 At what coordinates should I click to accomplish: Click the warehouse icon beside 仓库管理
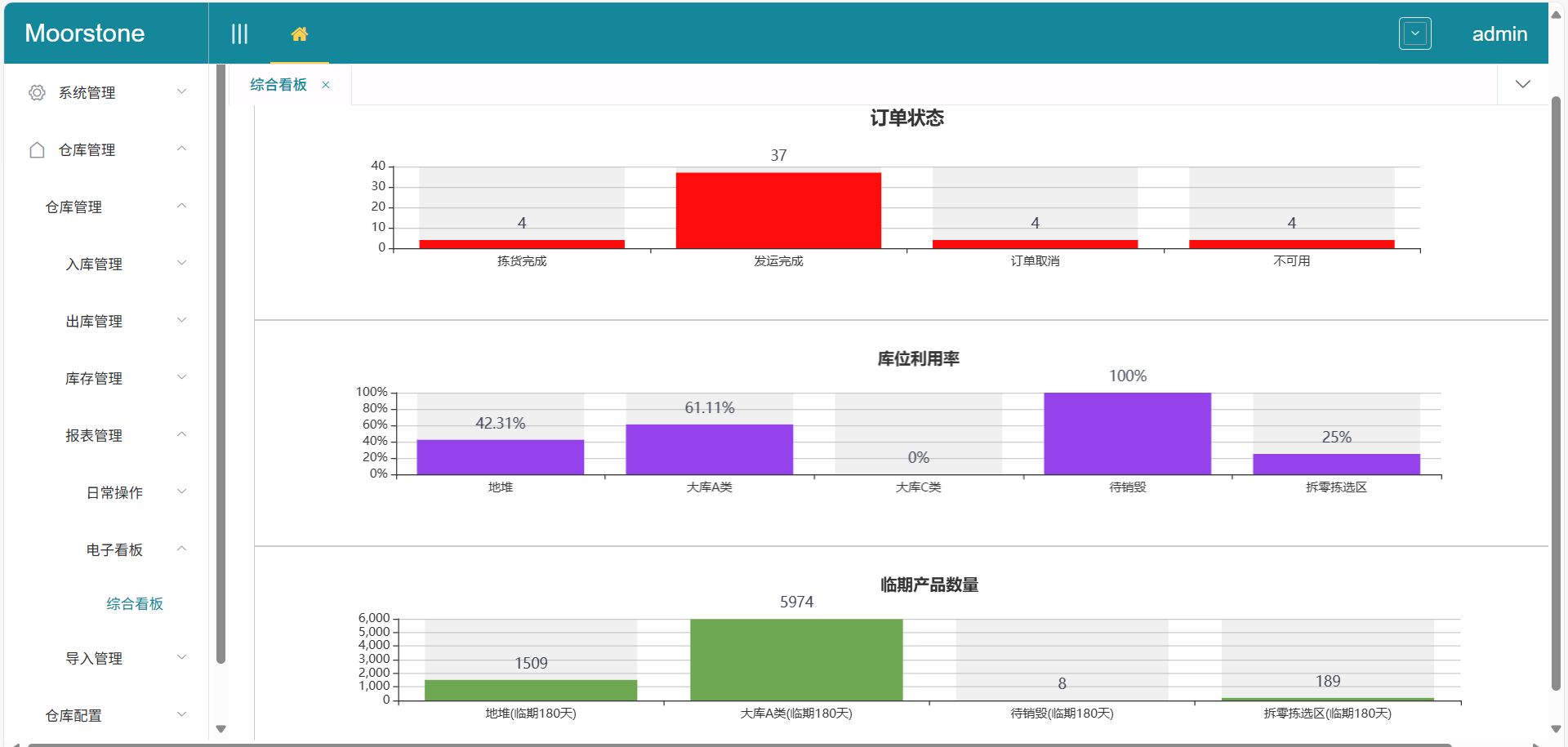(x=36, y=149)
